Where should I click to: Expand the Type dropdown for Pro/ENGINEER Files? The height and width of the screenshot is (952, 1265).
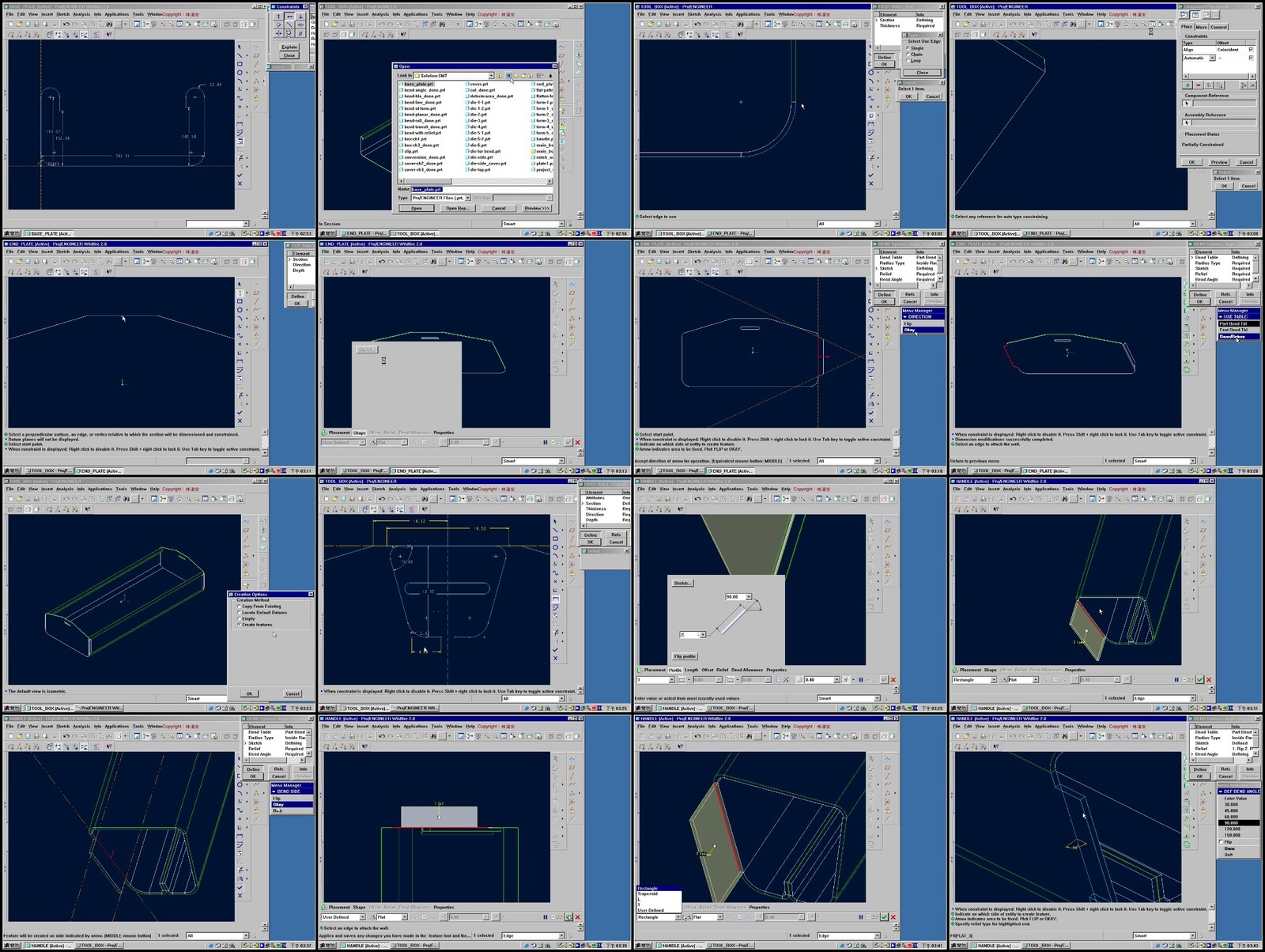click(468, 198)
